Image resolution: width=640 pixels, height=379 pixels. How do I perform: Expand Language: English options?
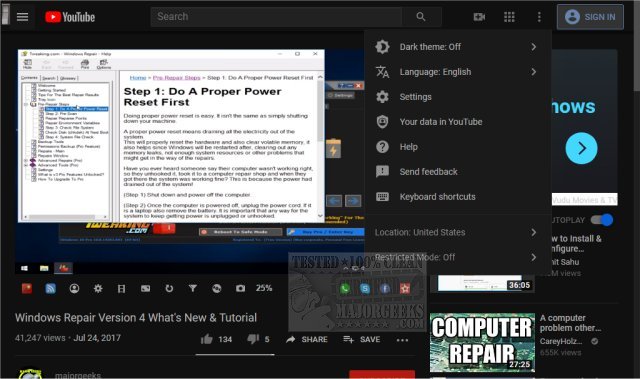(456, 72)
